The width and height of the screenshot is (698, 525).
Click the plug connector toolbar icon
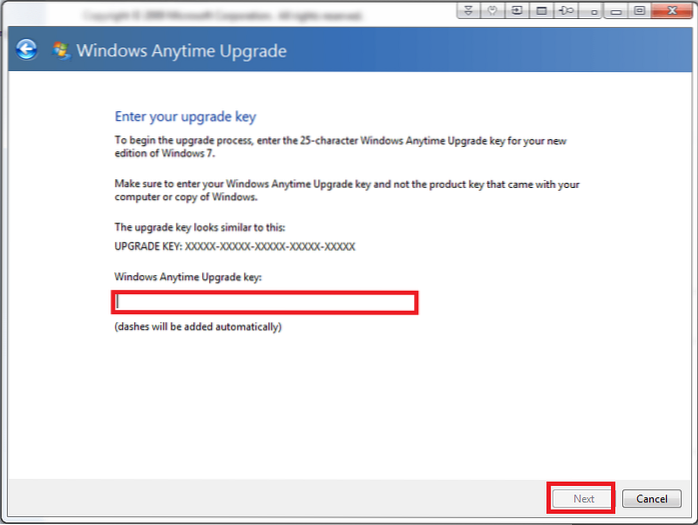coord(567,11)
